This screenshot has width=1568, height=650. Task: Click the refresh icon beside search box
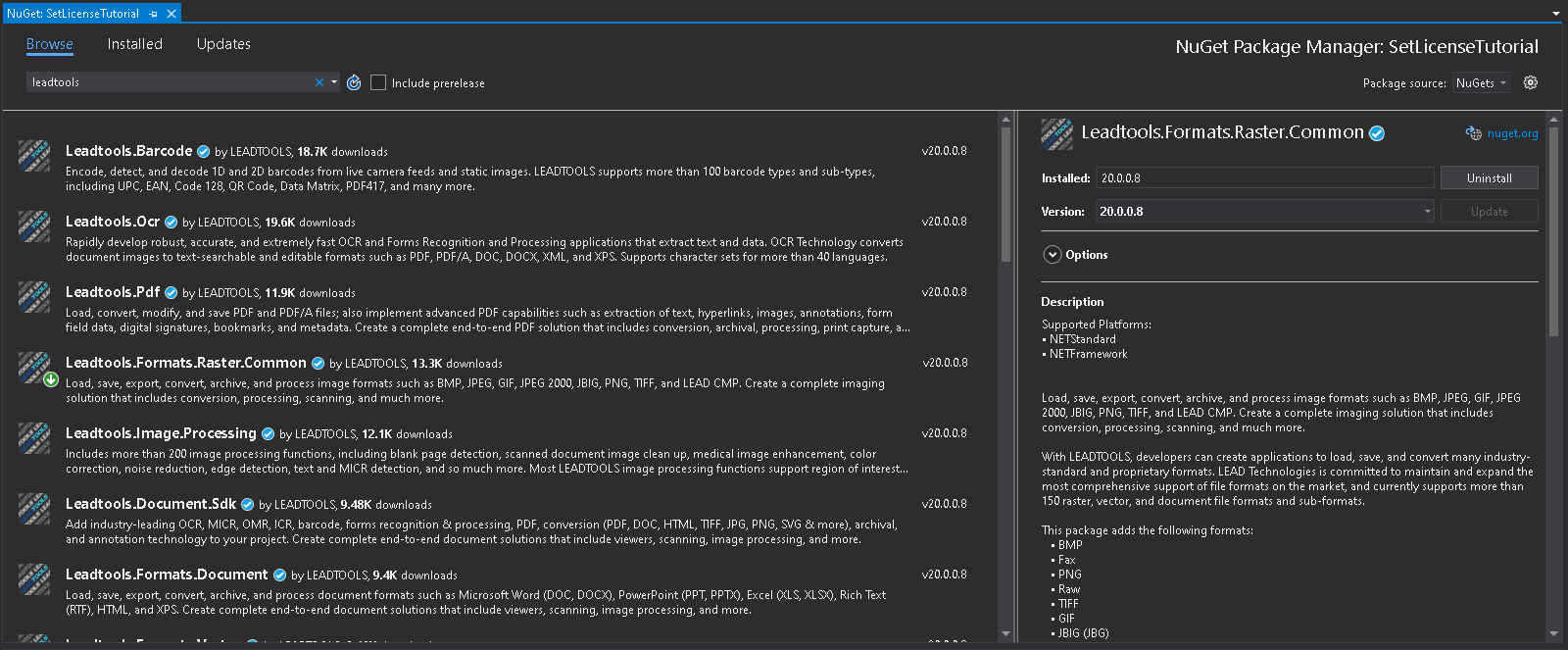coord(354,83)
